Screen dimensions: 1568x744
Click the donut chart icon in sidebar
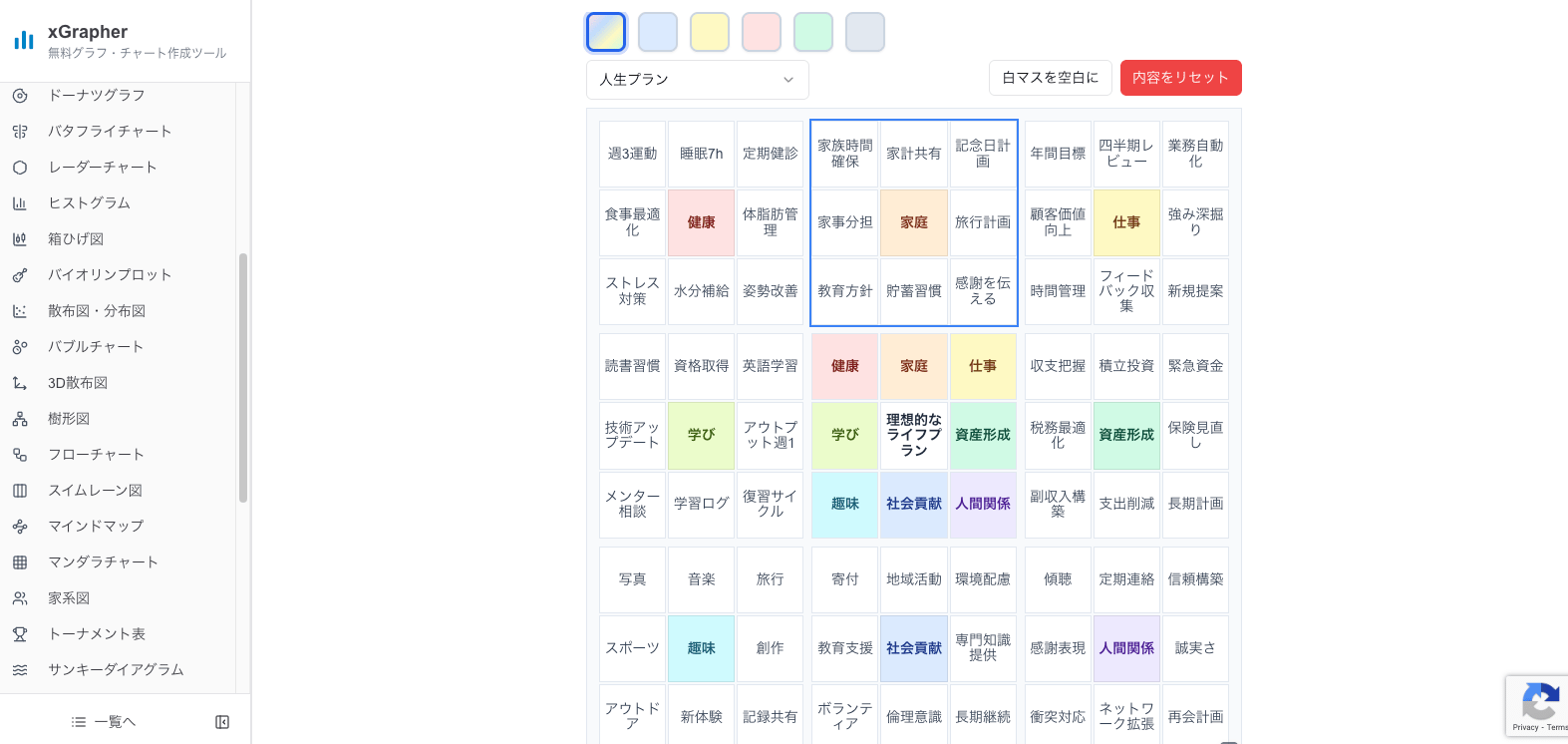tap(20, 96)
